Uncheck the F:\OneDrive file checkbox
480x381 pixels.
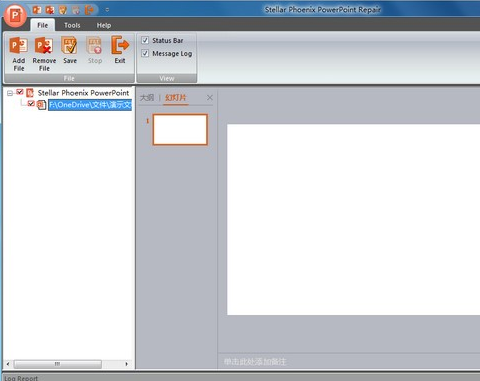(x=31, y=103)
